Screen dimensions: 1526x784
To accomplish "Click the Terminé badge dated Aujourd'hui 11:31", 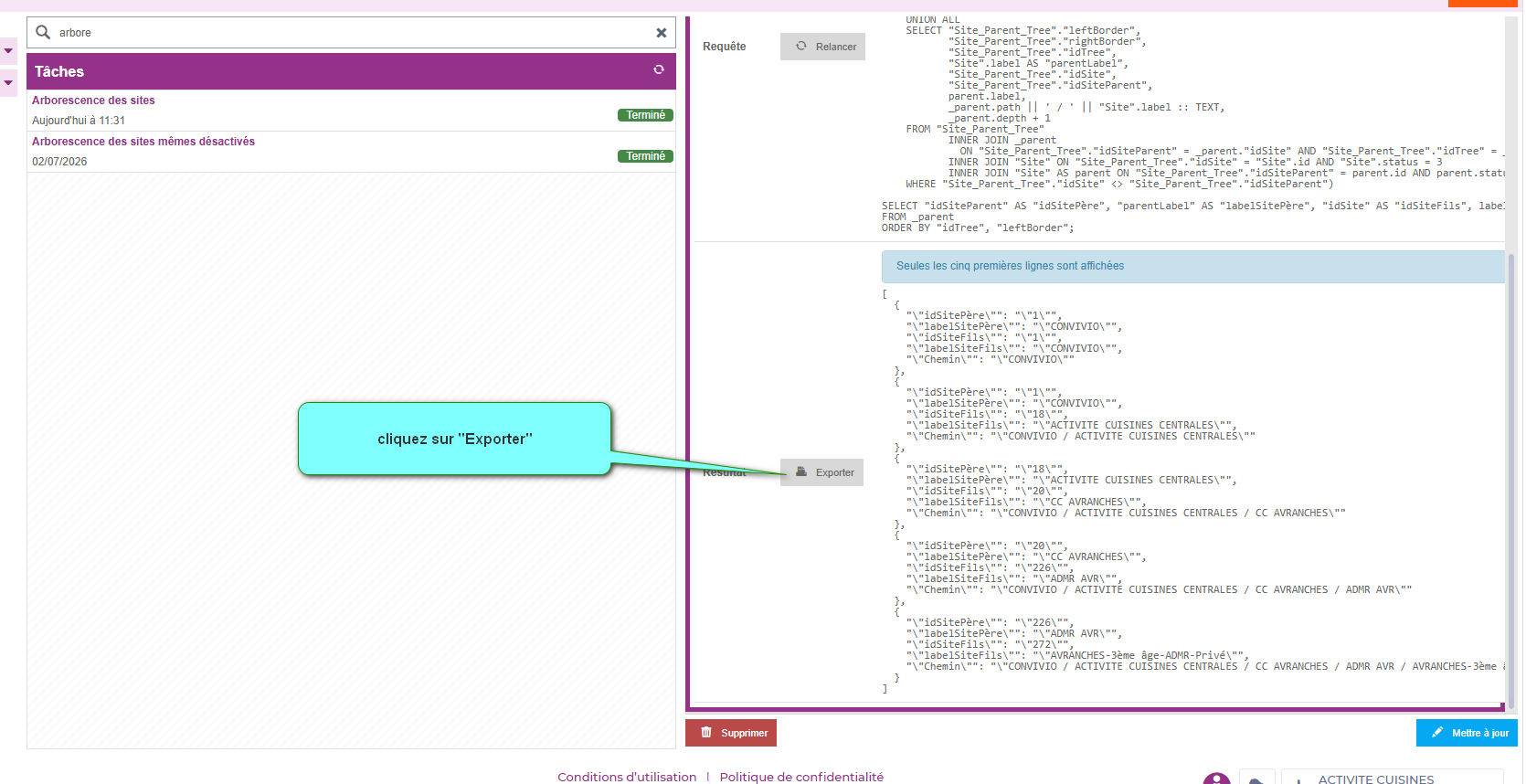I will (x=645, y=115).
